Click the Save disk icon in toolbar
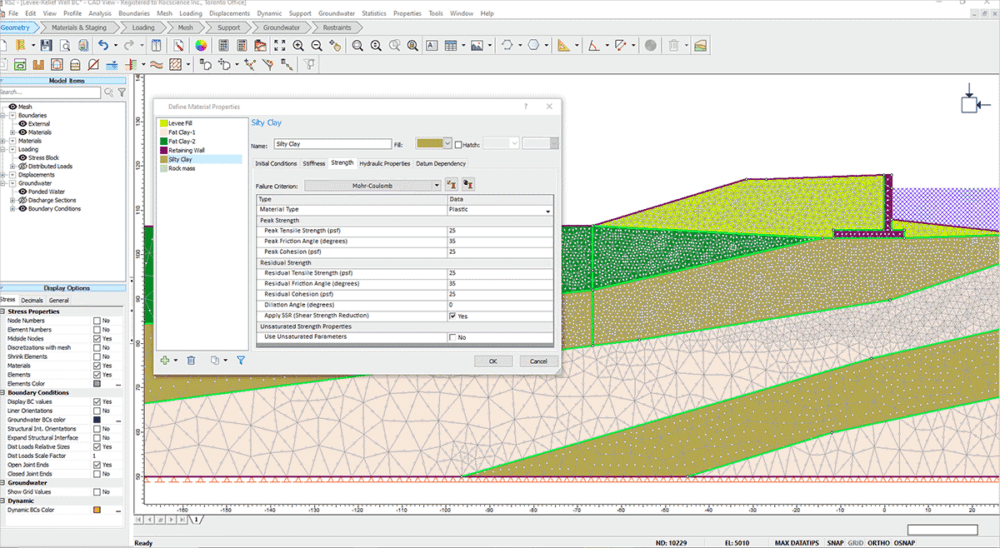1000x548 pixels. click(46, 46)
